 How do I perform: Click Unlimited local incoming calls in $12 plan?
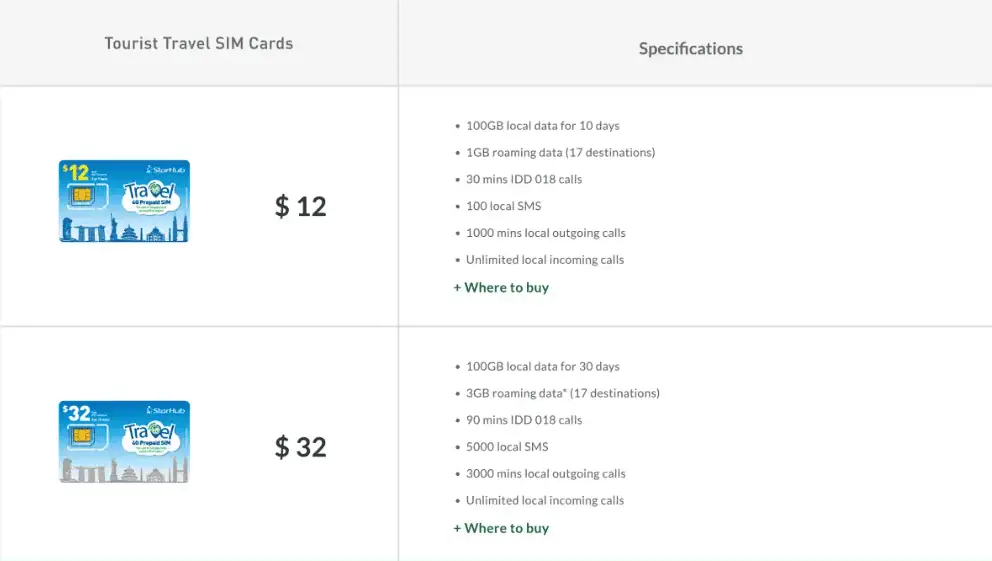coord(544,260)
